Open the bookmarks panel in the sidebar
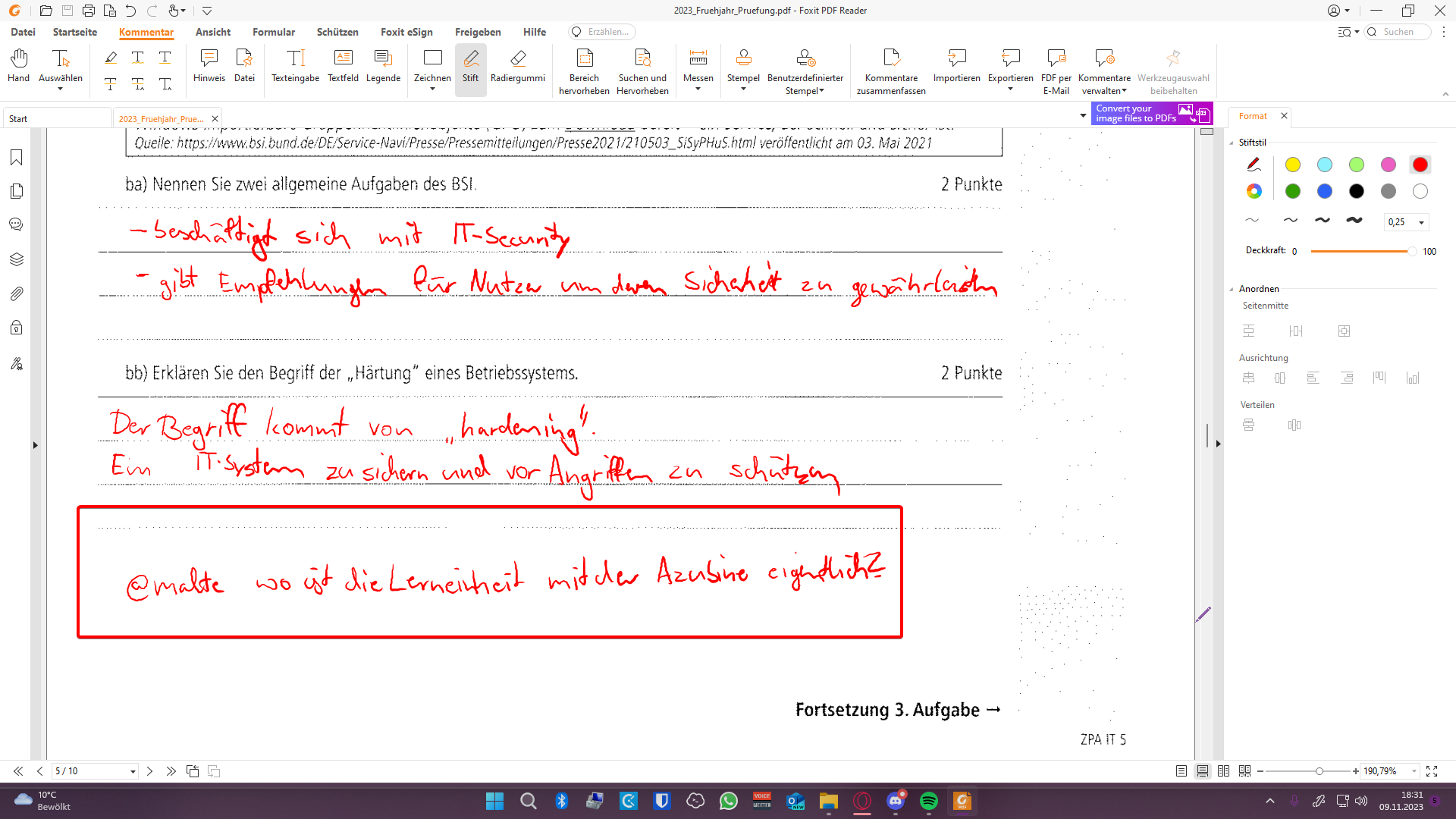 point(16,158)
